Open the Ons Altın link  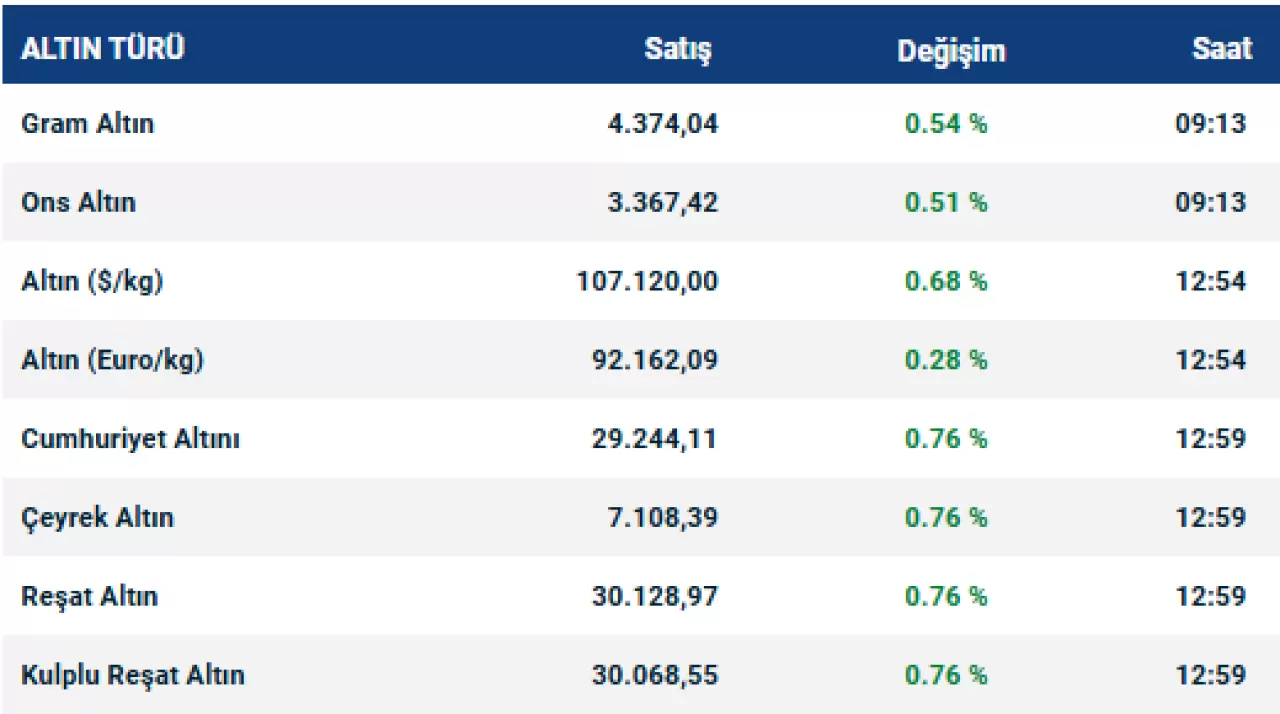78,202
